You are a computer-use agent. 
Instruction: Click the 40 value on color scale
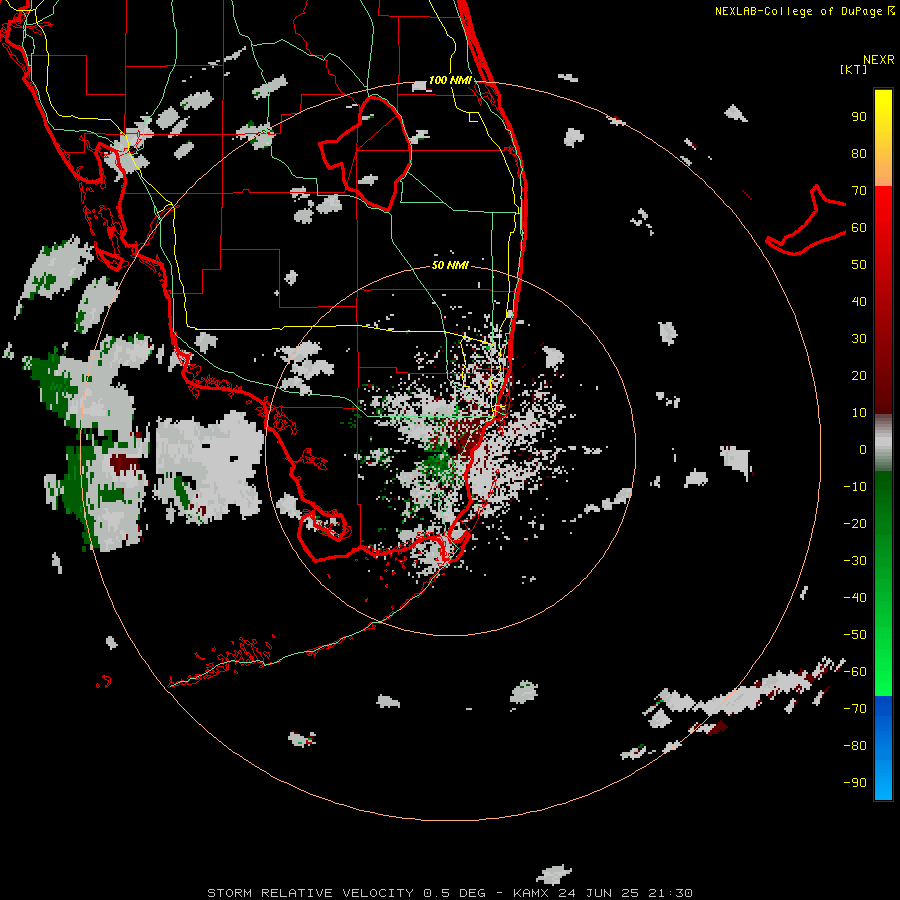859,301
